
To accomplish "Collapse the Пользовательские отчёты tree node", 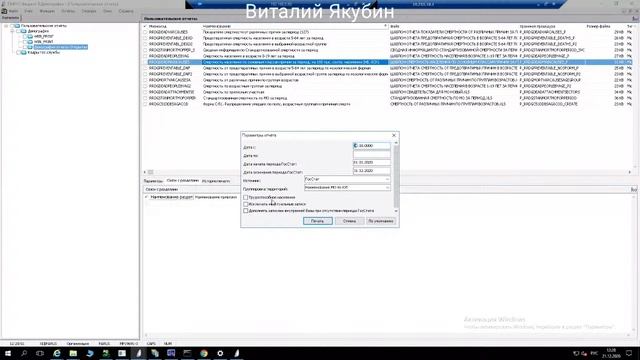I will (x=6, y=26).
